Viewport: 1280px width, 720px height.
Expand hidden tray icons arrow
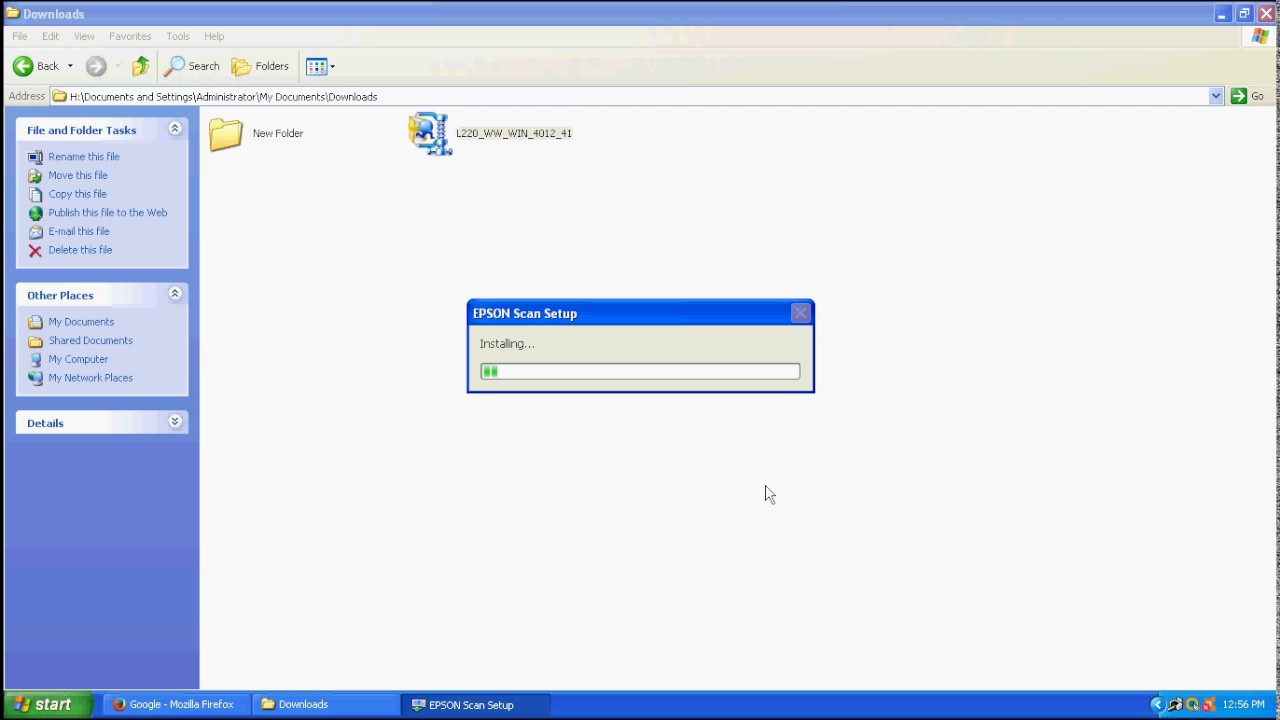1157,705
